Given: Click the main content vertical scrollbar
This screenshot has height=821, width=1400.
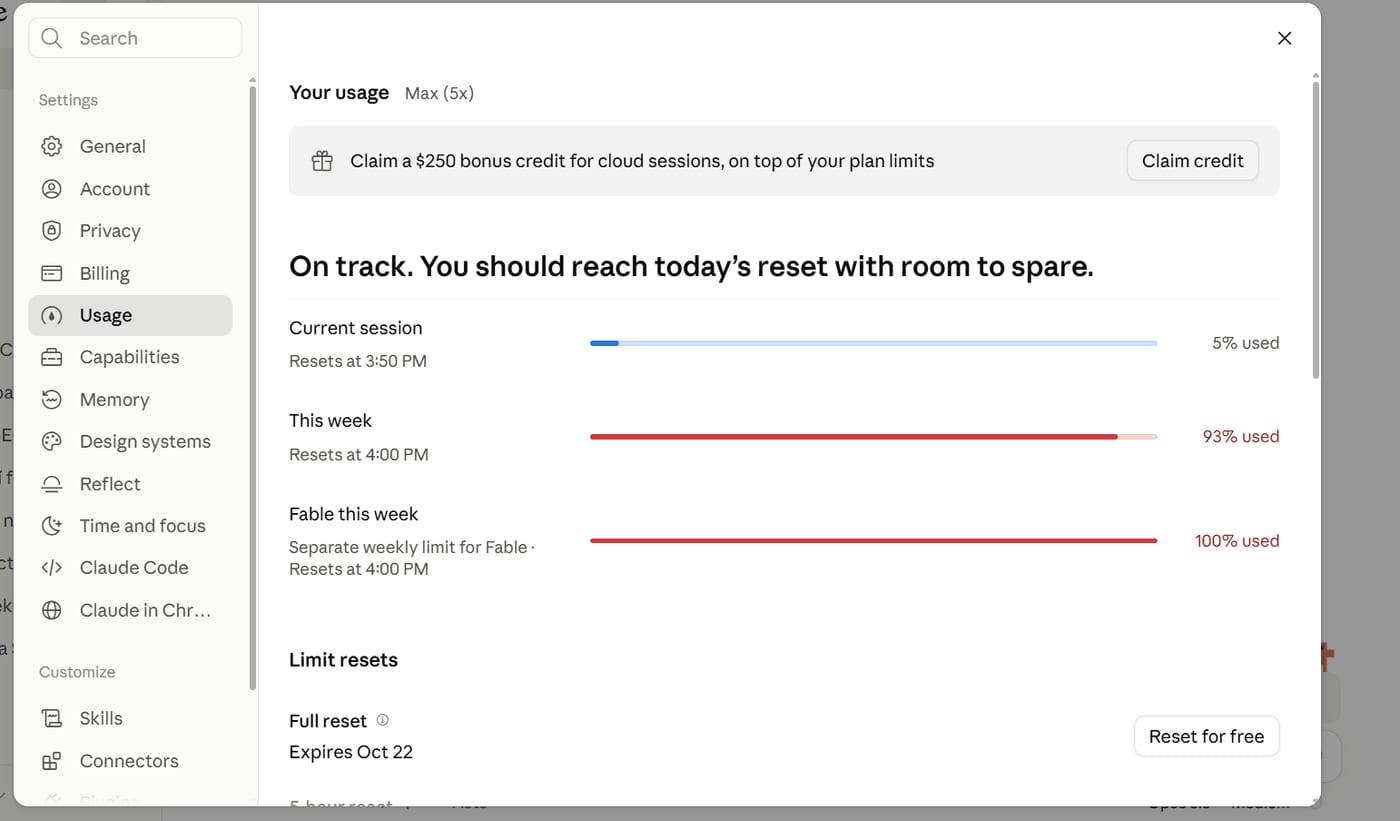Looking at the screenshot, I should 1315,230.
